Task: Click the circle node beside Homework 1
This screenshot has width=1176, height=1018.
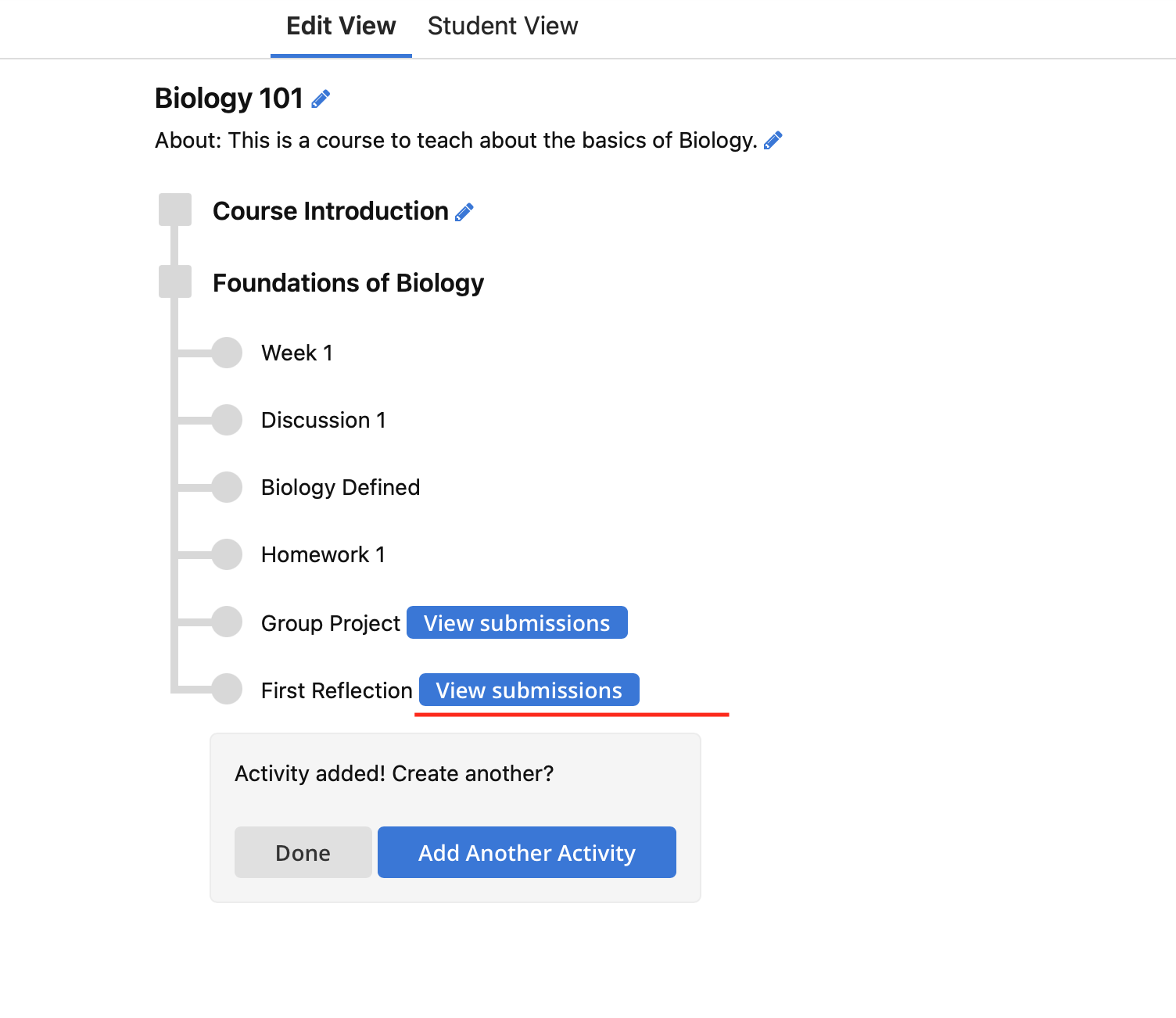Action: point(227,554)
